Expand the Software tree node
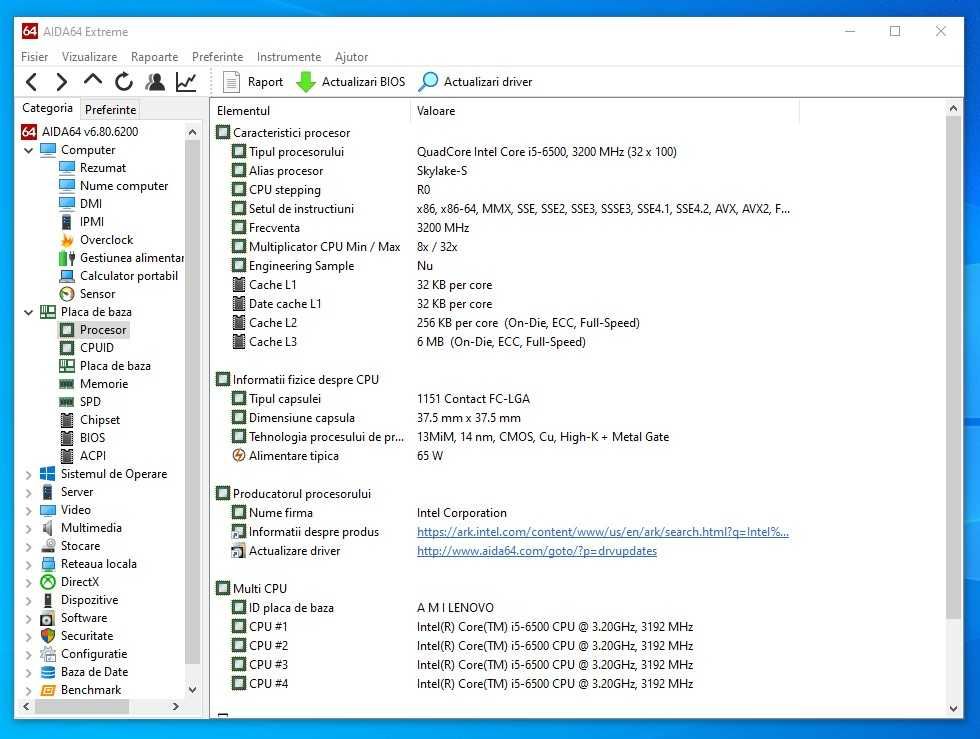 click(28, 618)
